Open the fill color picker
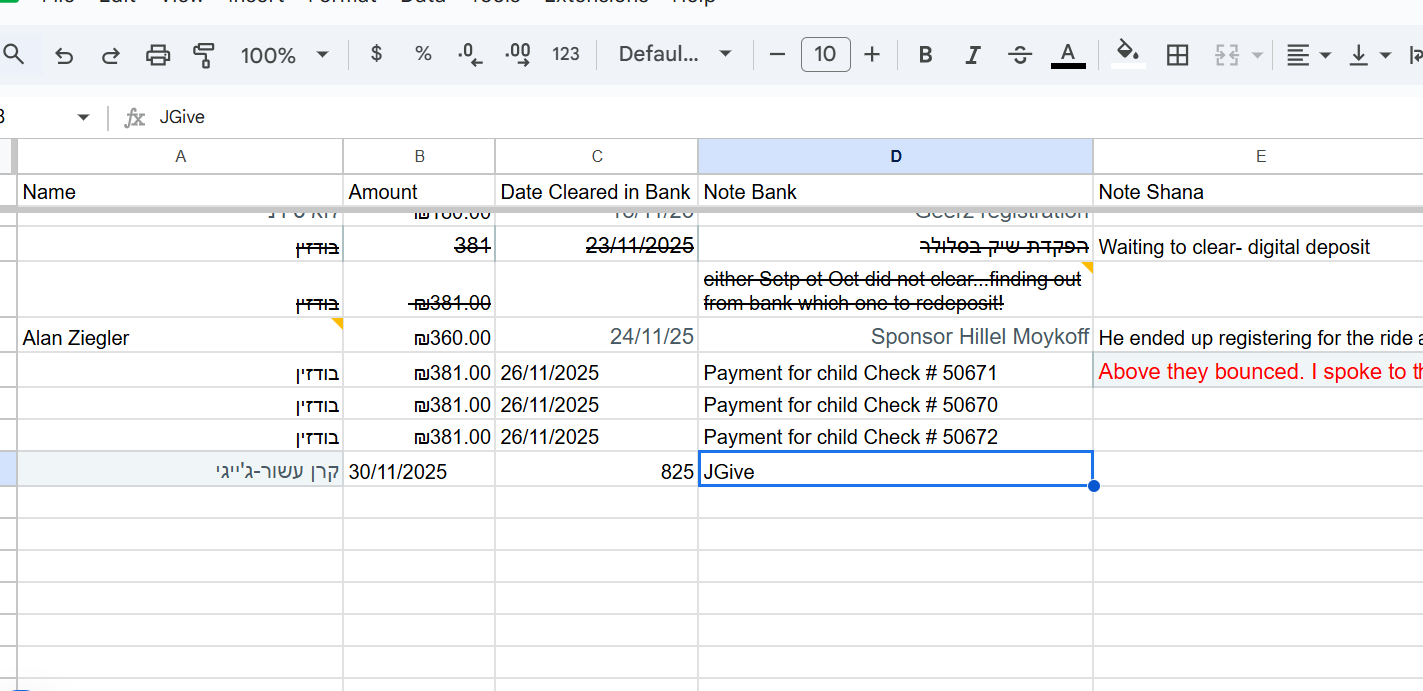Viewport: 1423px width, 691px height. 1128,54
